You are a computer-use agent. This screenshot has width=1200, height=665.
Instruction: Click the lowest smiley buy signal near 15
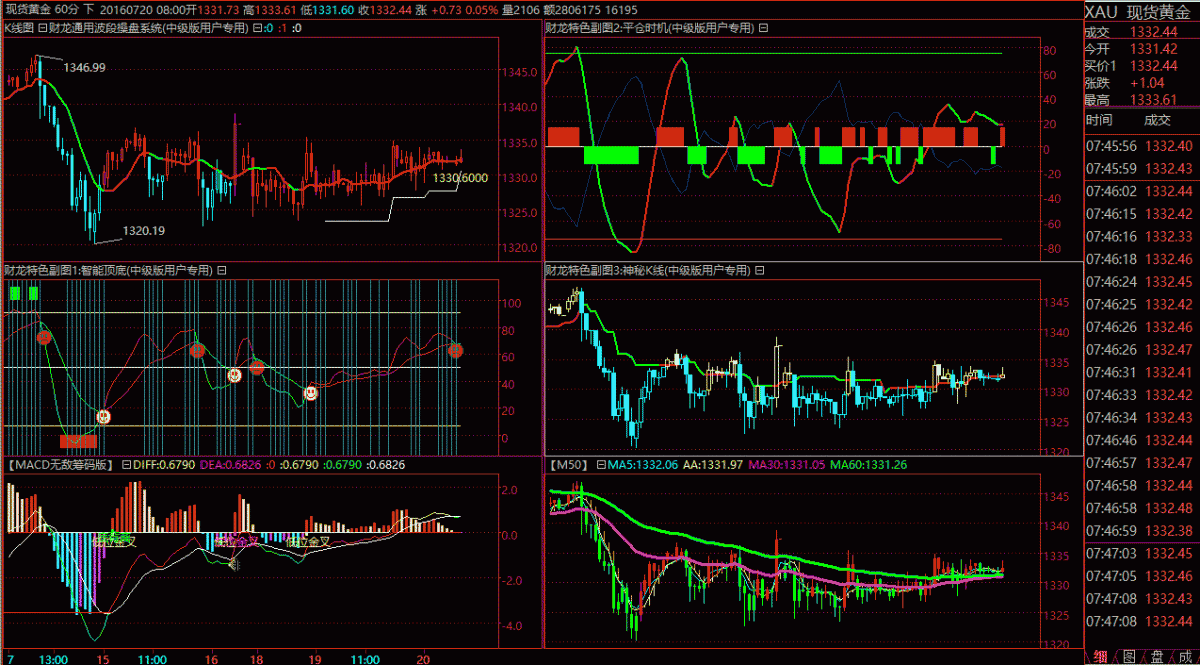[103, 416]
